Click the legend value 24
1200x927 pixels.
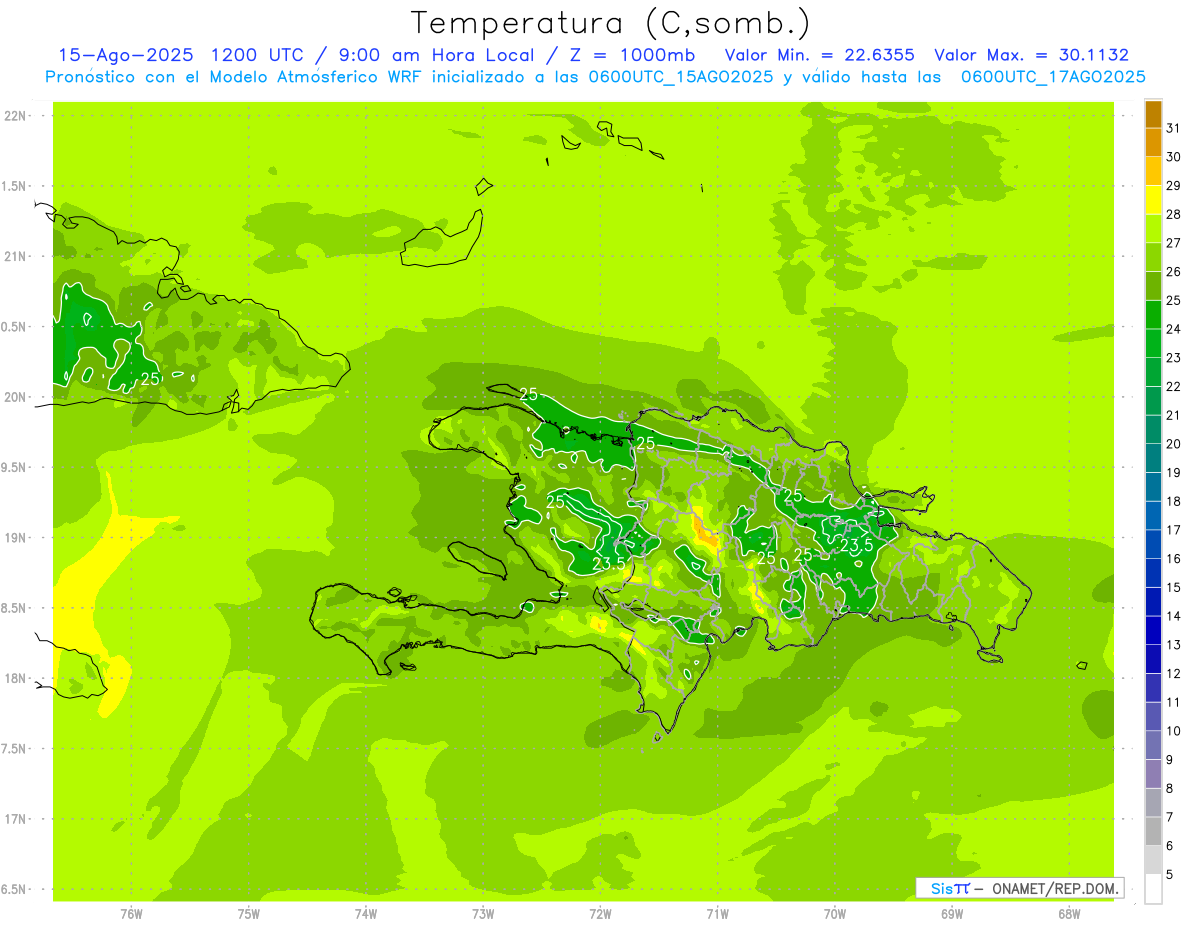click(x=1174, y=329)
